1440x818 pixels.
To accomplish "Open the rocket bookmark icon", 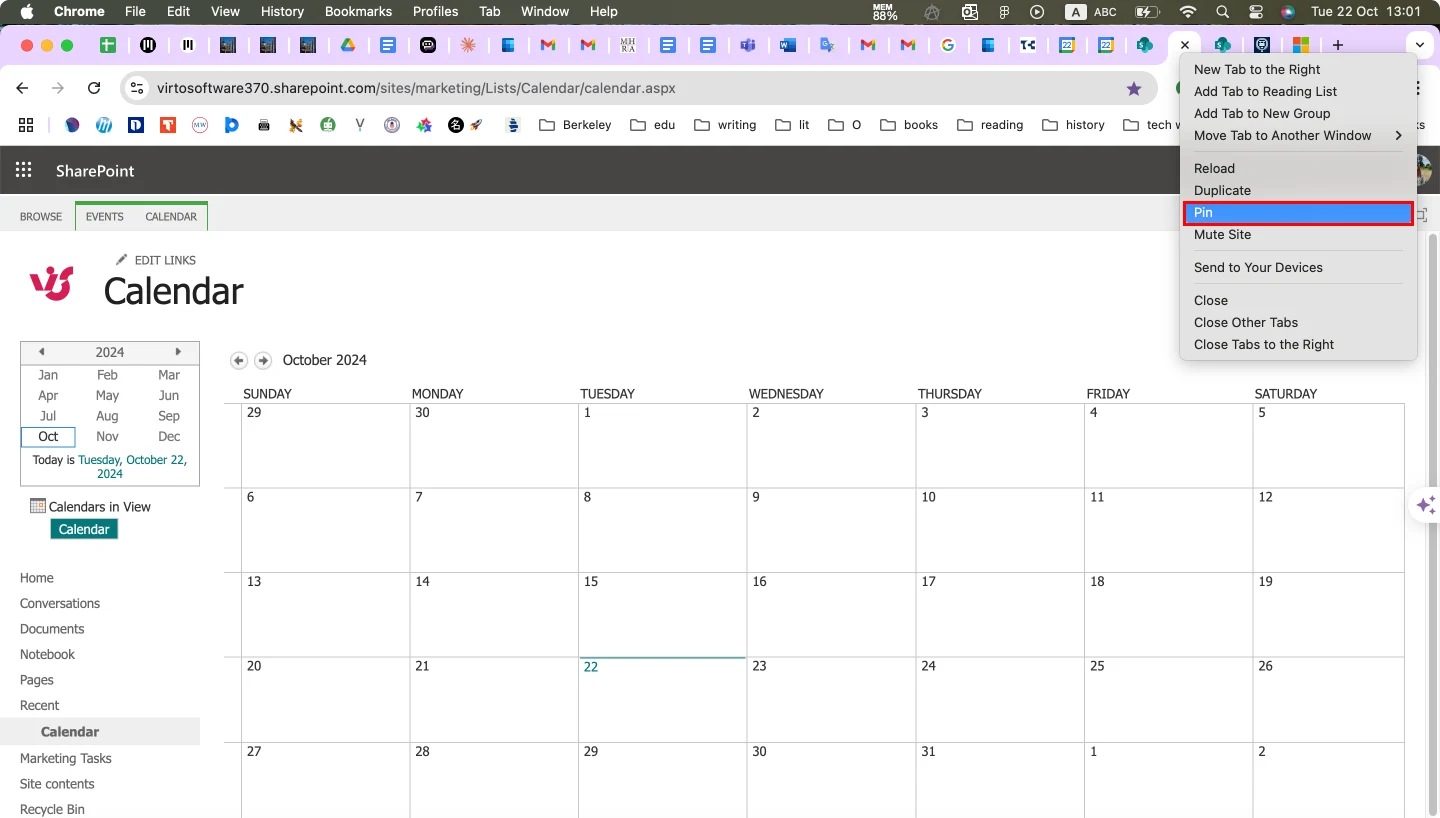I will 477,125.
